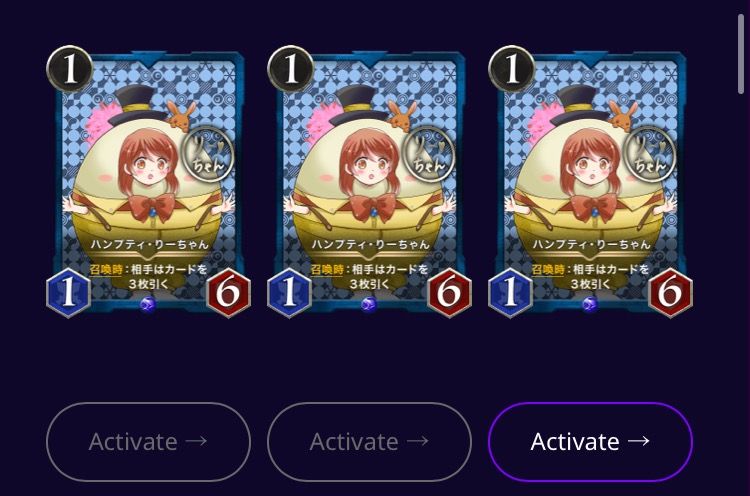Viewport: 750px width, 496px height.
Task: Click the purple gem on third card bottom
Action: click(x=590, y=304)
